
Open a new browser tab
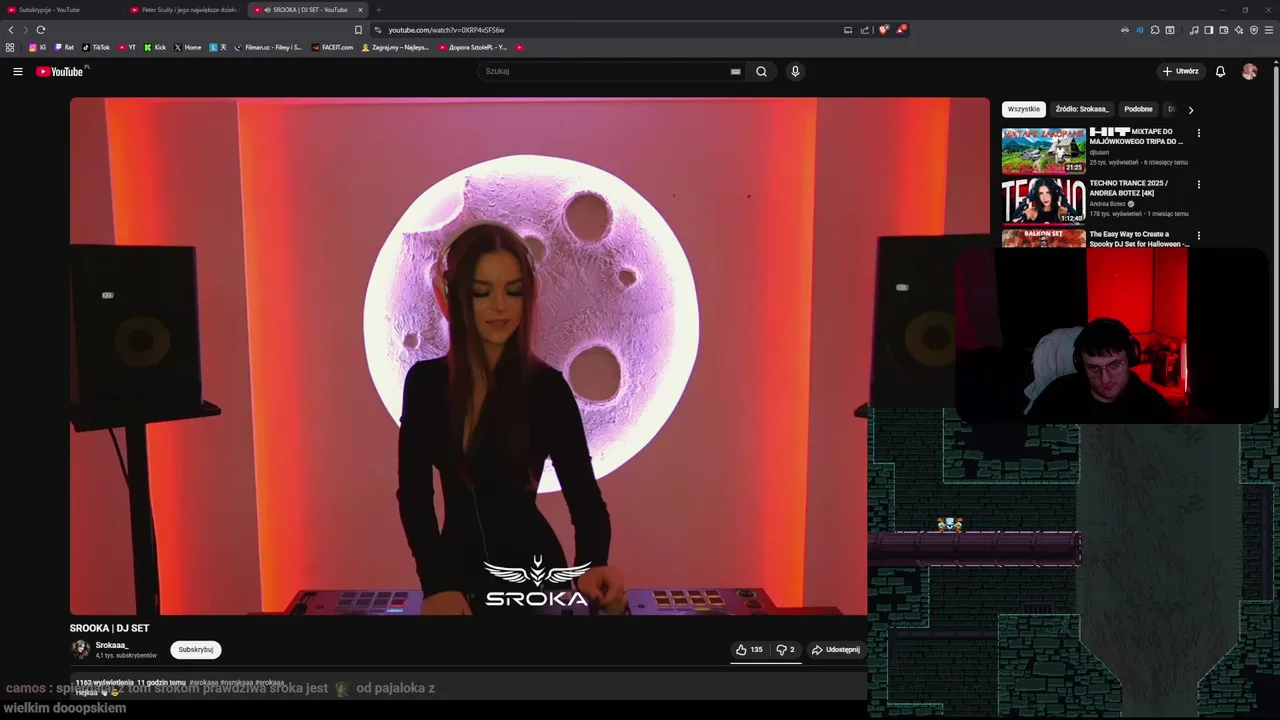pos(378,10)
